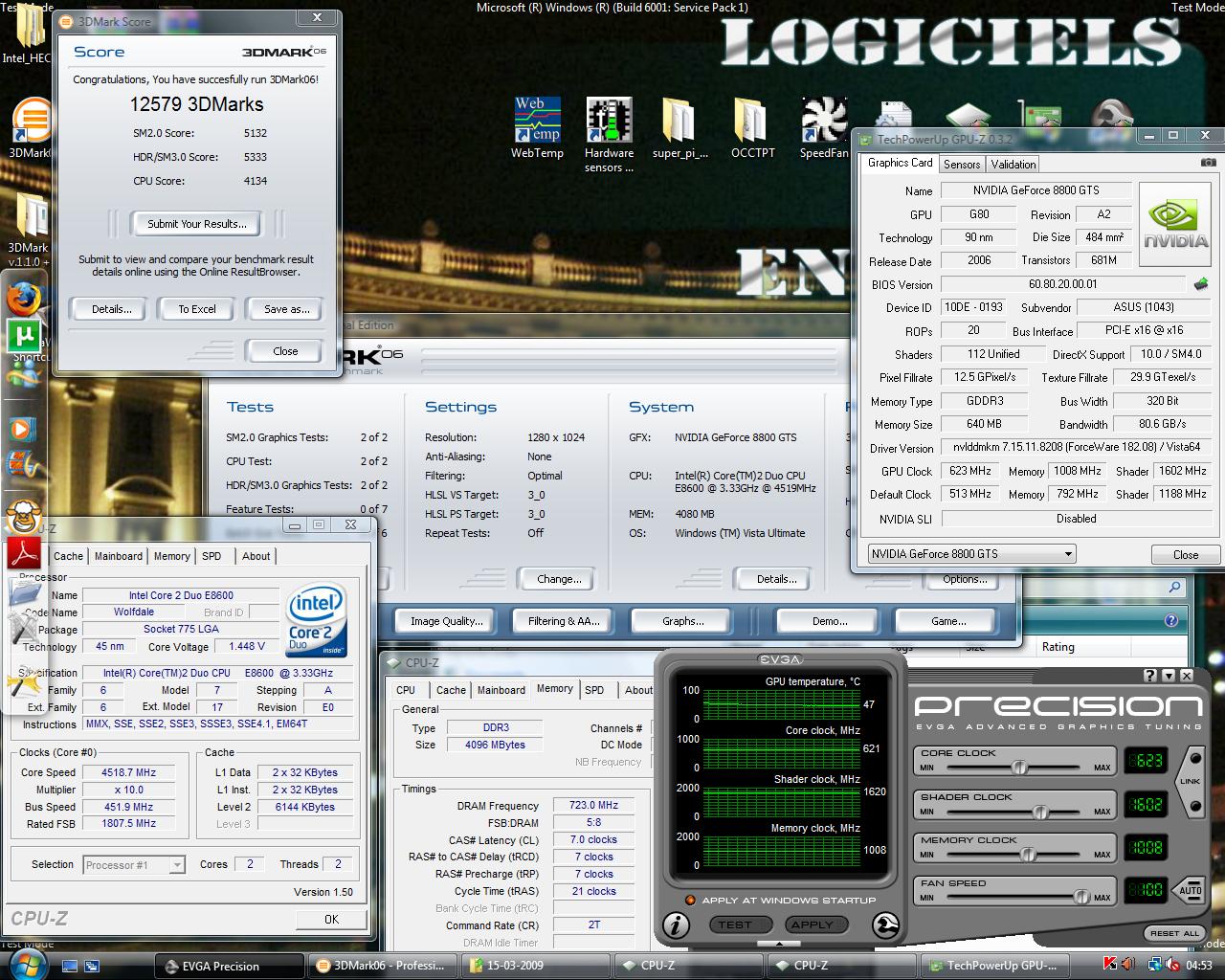Viewport: 1225px width, 980px height.
Task: Click the network tray icon
Action: (x=1152, y=965)
